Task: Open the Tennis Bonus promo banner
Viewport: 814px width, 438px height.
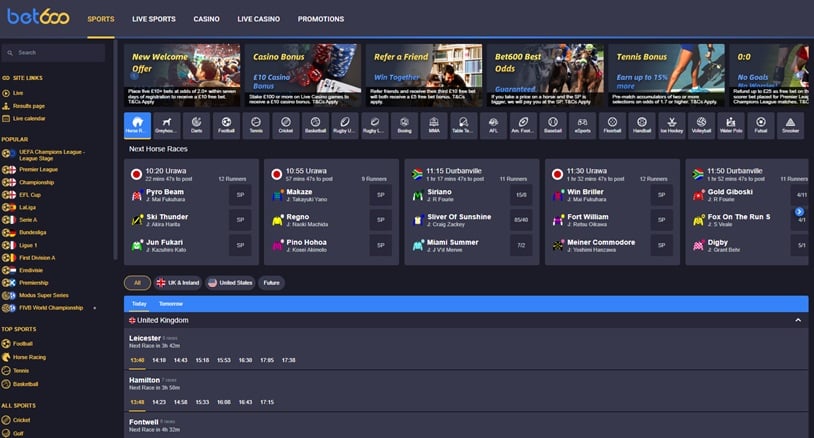Action: (666, 75)
